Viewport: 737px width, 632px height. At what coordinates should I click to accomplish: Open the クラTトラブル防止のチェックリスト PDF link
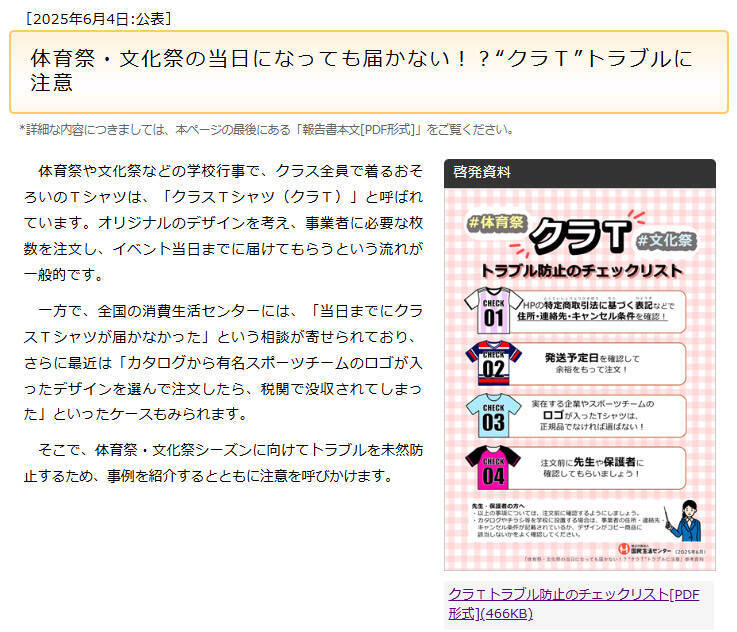click(573, 604)
